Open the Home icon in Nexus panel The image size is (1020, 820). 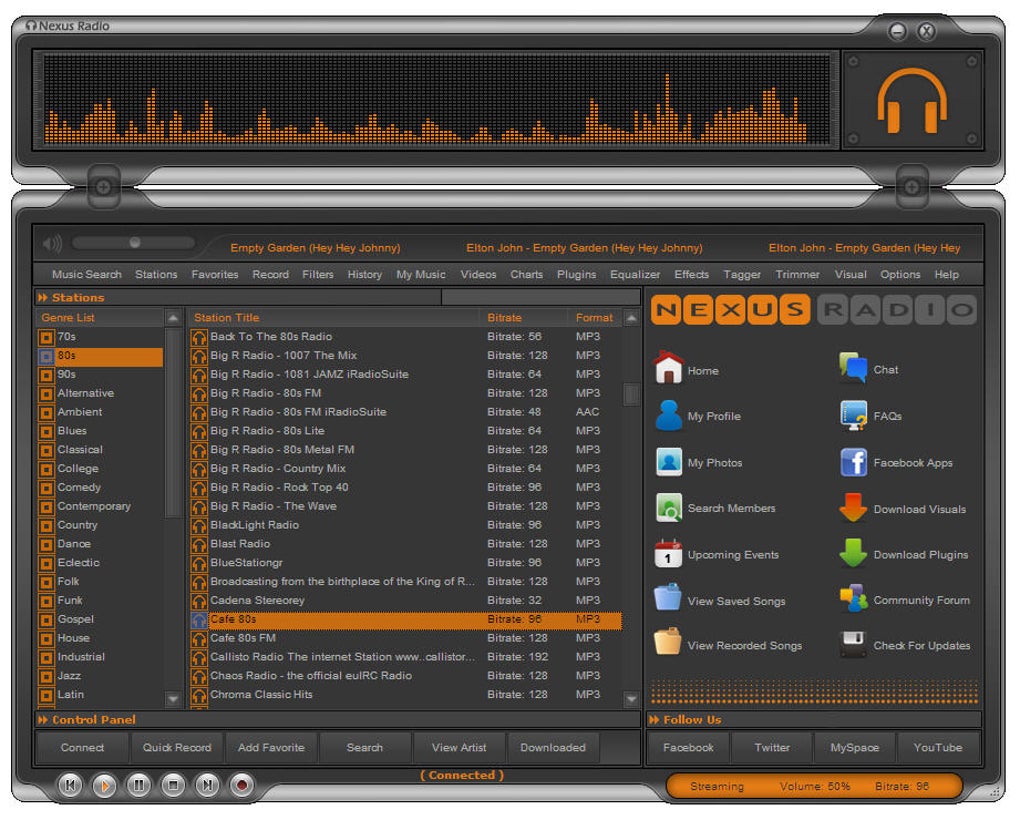click(x=668, y=368)
